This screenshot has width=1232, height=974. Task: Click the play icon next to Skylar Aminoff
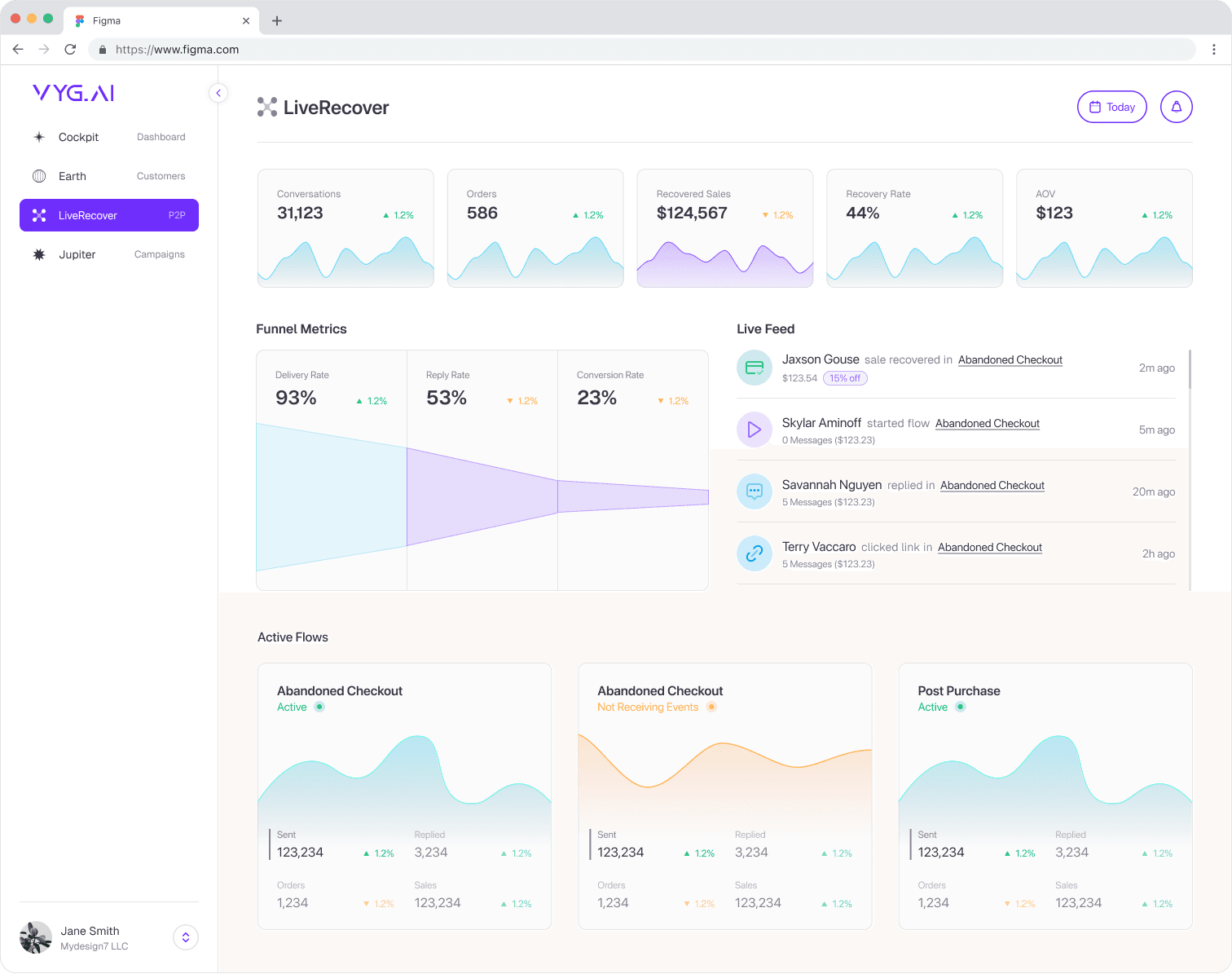point(754,430)
